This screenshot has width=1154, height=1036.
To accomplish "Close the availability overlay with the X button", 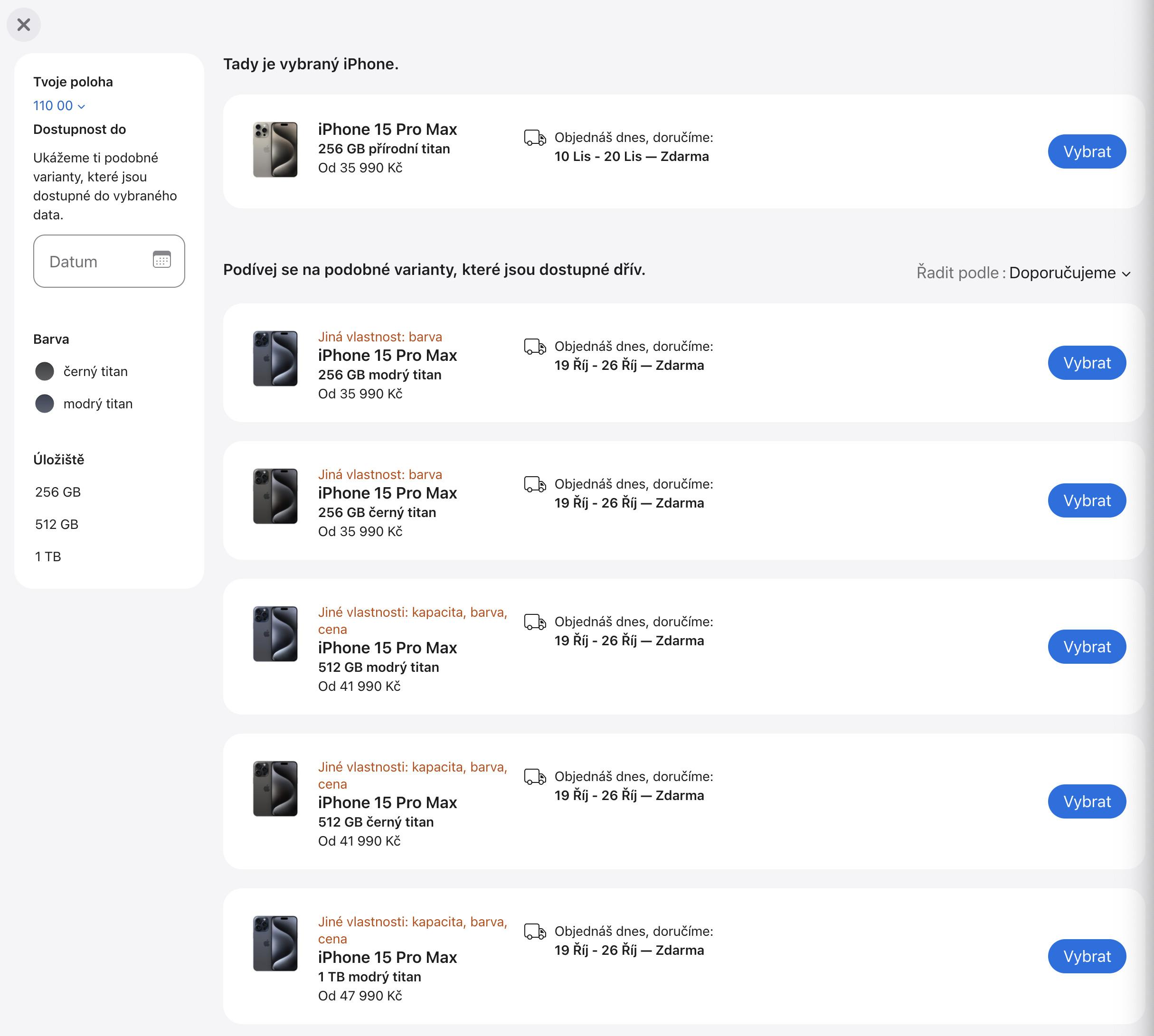I will (x=24, y=25).
